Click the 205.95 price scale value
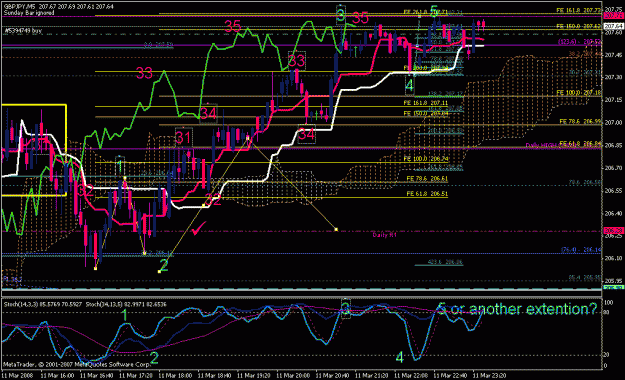Screen dimensions: 625x380 (613, 281)
